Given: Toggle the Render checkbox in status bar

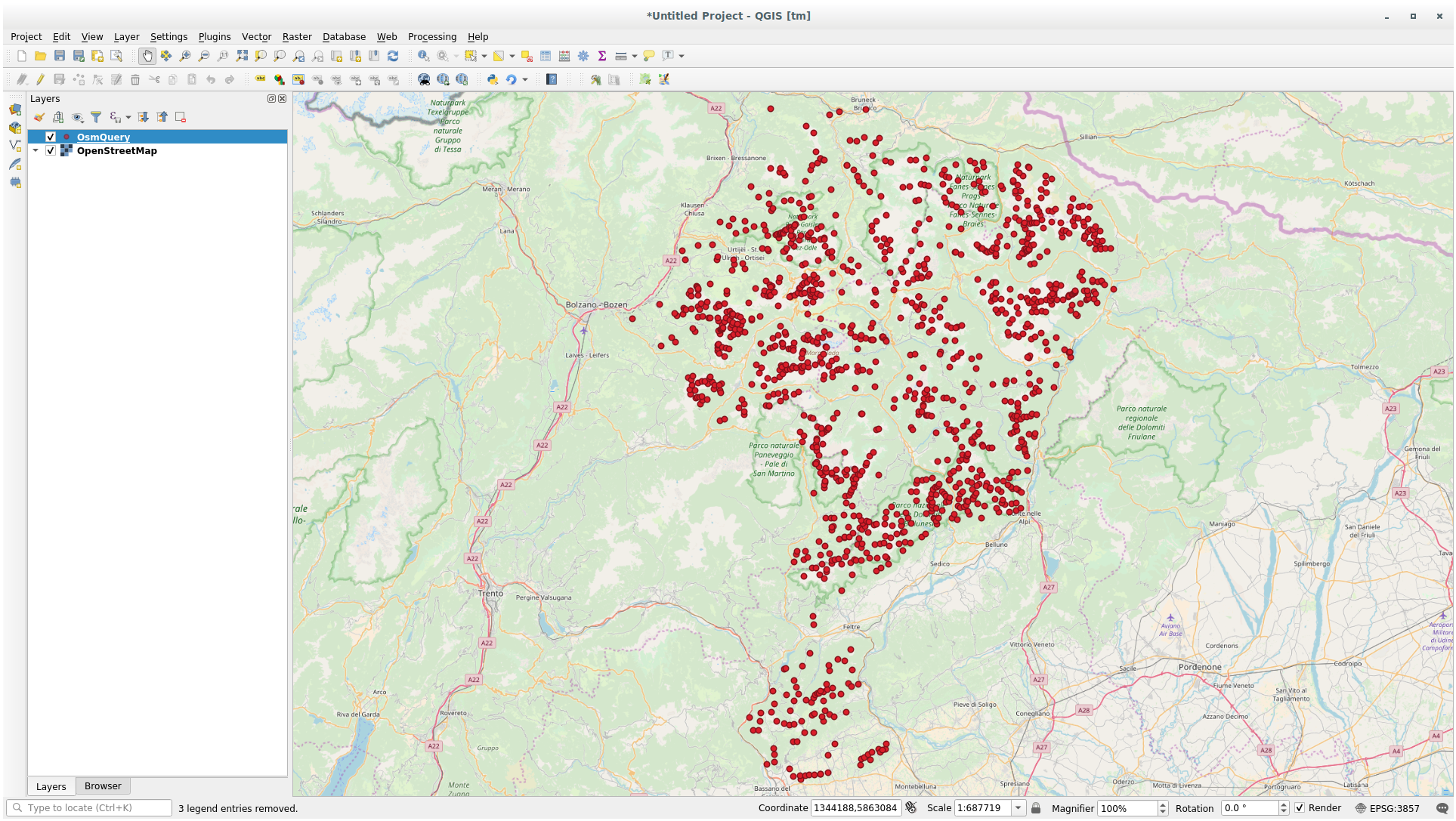Looking at the screenshot, I should point(1300,808).
